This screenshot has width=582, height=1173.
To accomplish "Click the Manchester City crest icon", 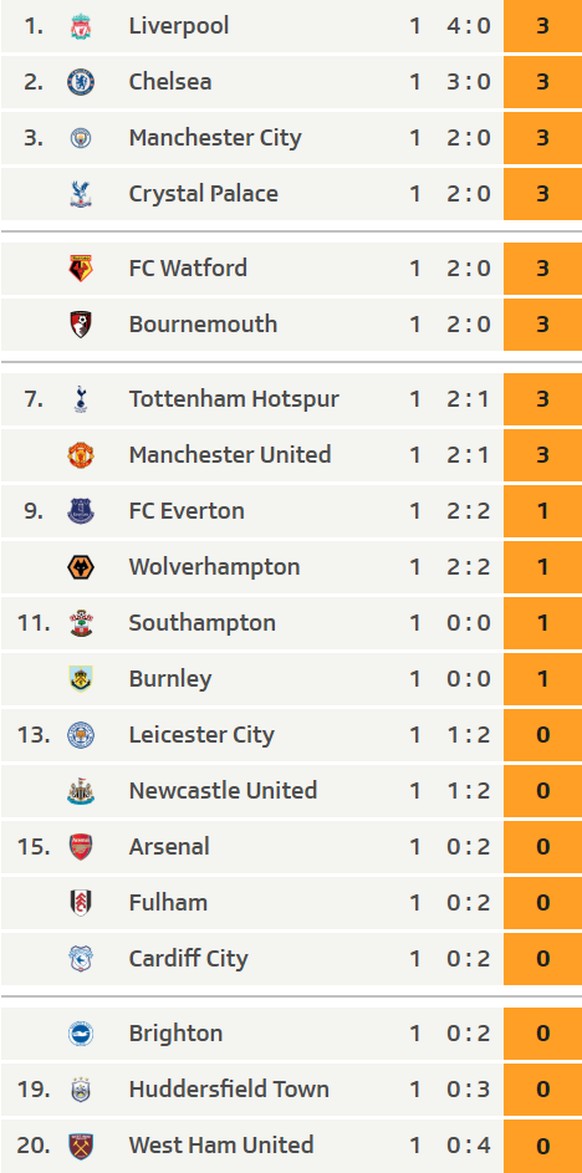I will [81, 138].
